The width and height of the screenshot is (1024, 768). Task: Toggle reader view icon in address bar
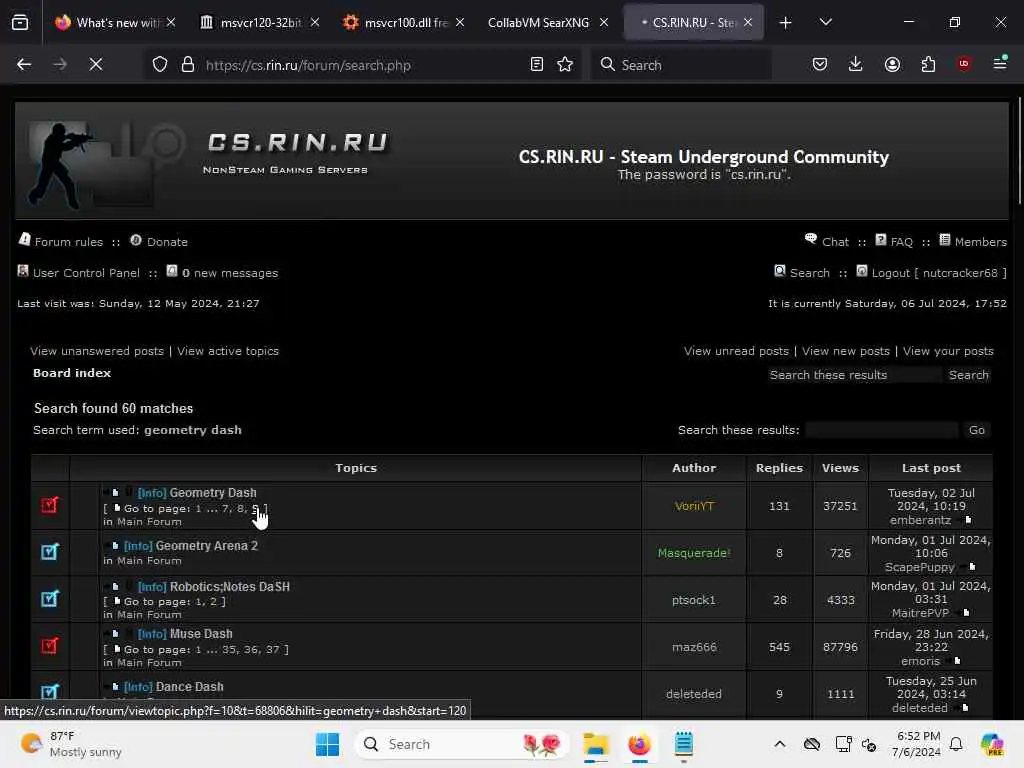[x=537, y=65]
